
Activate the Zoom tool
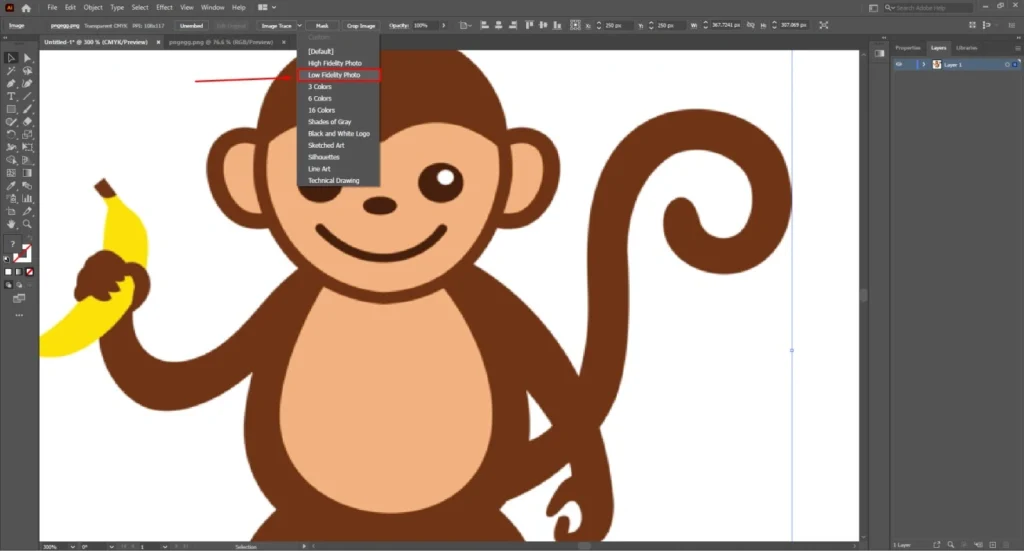(27, 224)
